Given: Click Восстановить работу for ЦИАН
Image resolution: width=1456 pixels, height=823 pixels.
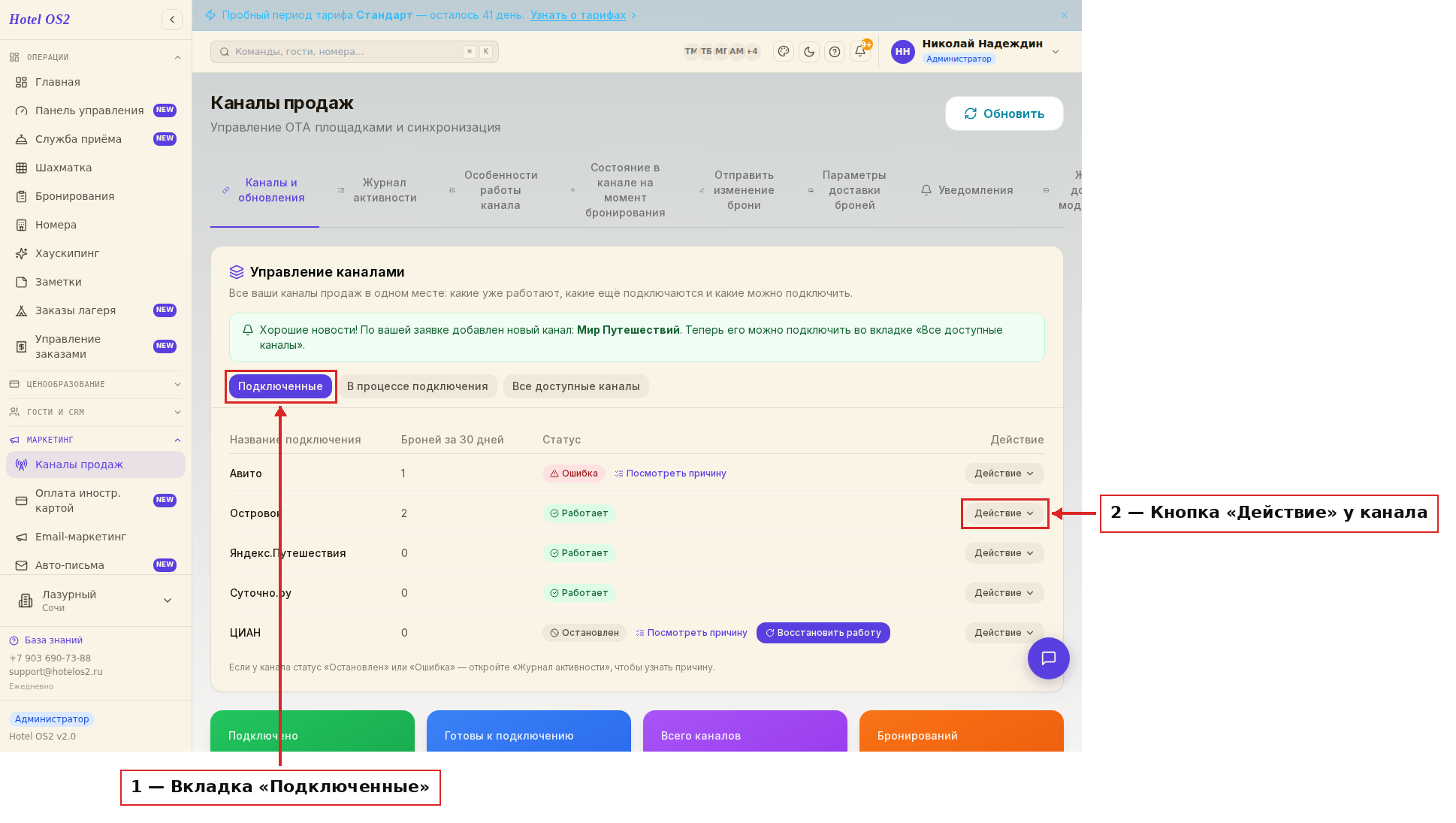Looking at the screenshot, I should [x=823, y=633].
